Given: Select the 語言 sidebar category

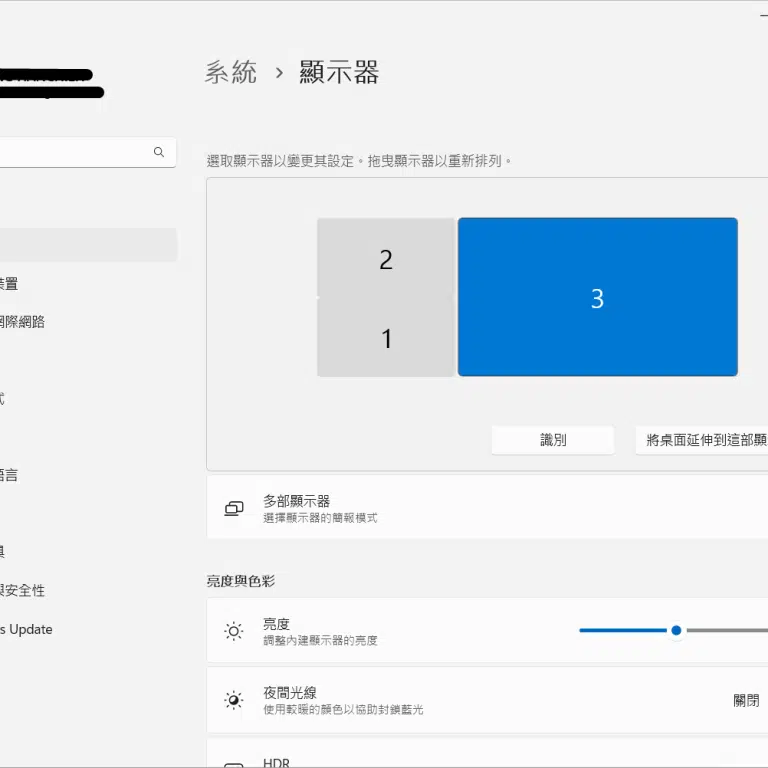Looking at the screenshot, I should pyautogui.click(x=8, y=475).
